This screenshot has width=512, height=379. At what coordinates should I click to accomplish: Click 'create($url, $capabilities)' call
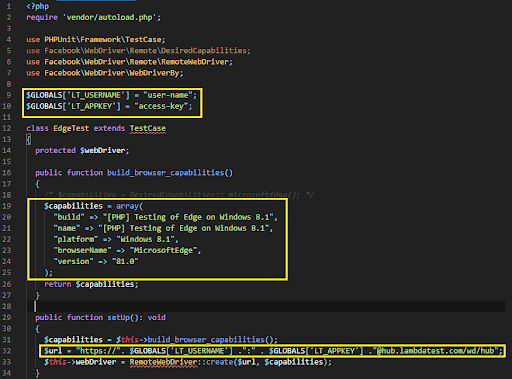pyautogui.click(x=267, y=362)
